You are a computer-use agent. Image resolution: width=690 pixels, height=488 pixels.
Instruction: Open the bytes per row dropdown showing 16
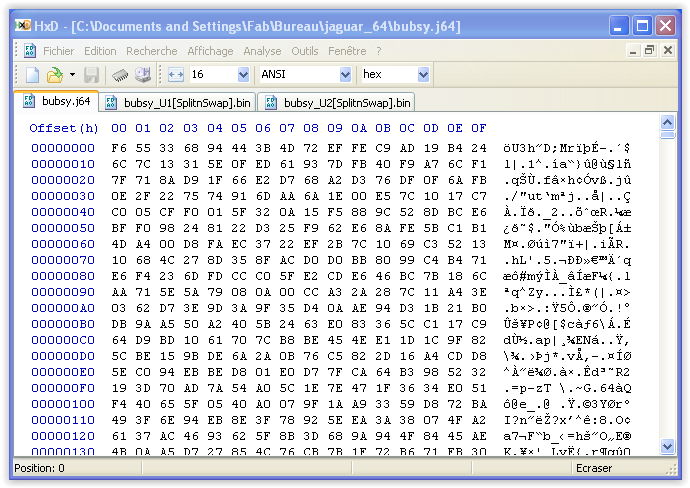pyautogui.click(x=243, y=74)
